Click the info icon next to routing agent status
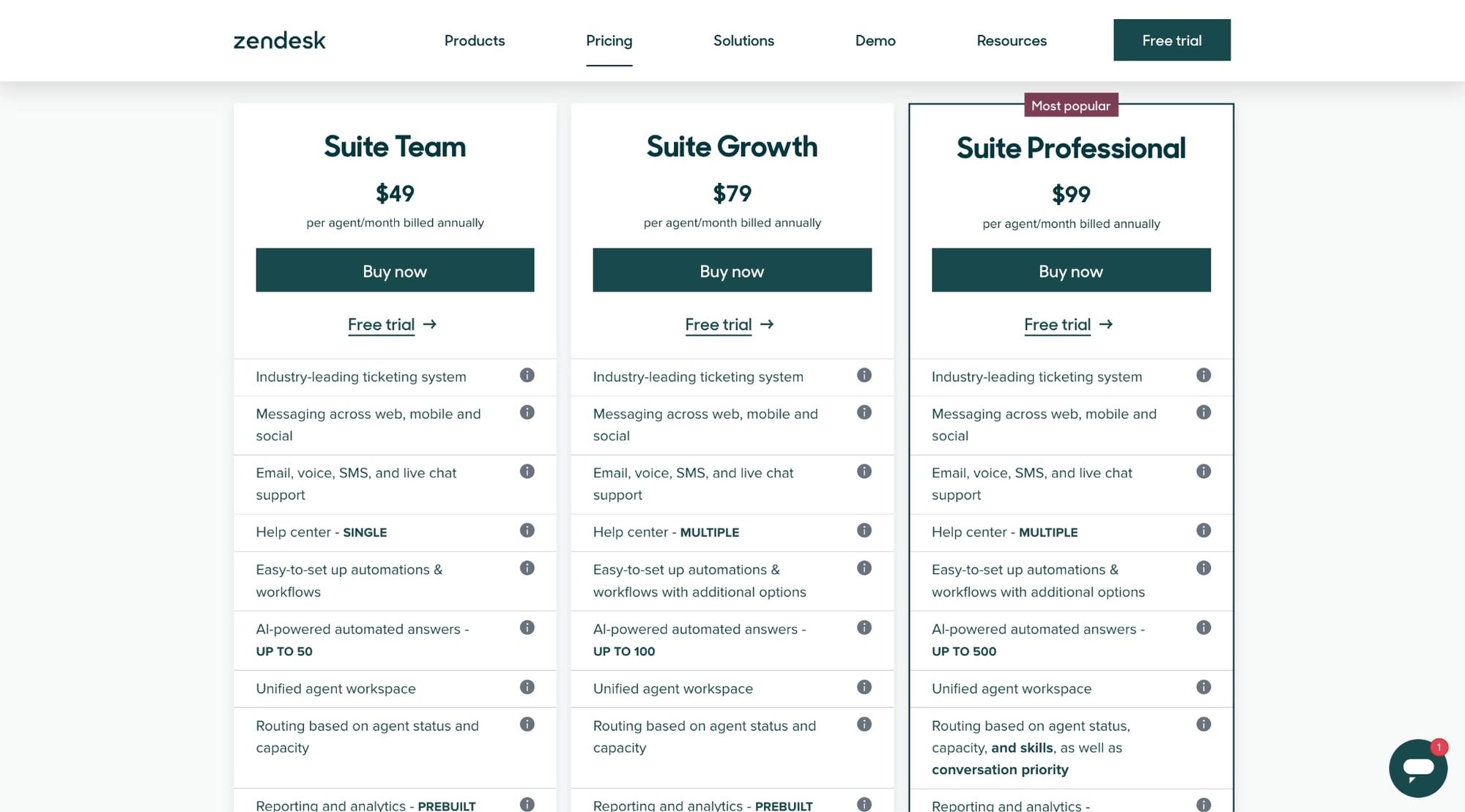Screen dimensions: 1465x812 (x=527, y=723)
